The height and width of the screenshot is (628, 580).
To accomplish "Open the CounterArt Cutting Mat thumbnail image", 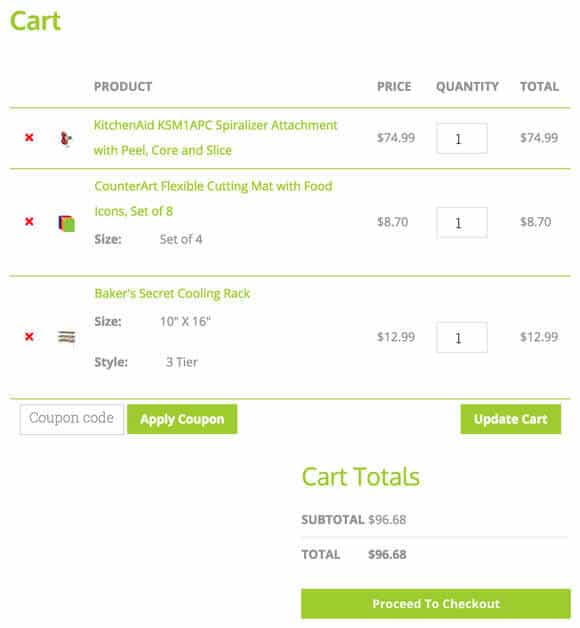I will [x=66, y=223].
